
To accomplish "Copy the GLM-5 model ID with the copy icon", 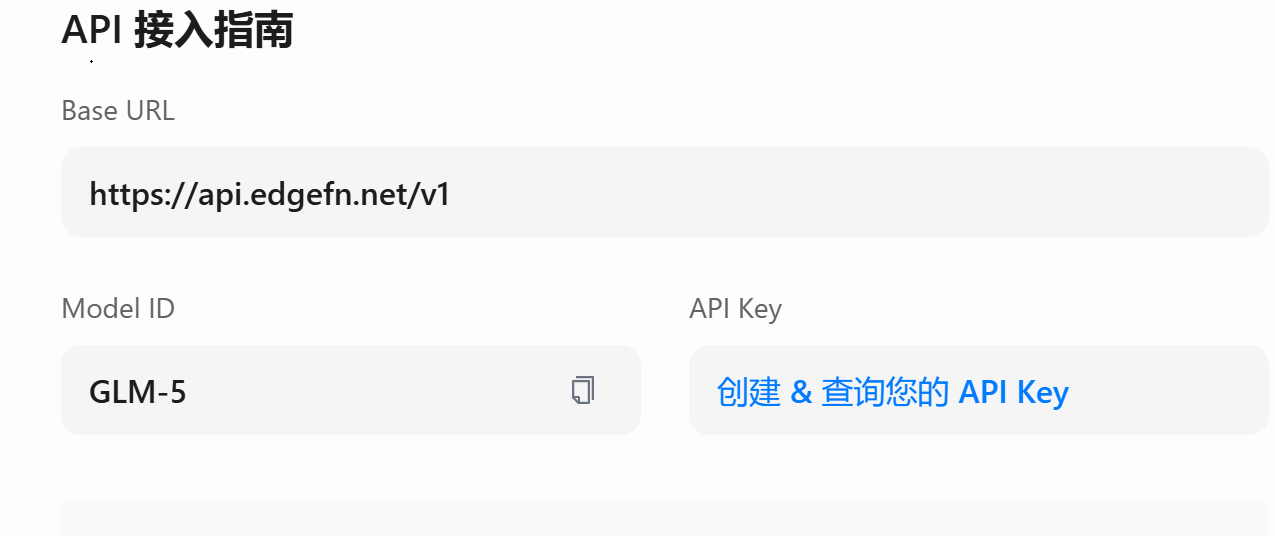I will coord(583,391).
